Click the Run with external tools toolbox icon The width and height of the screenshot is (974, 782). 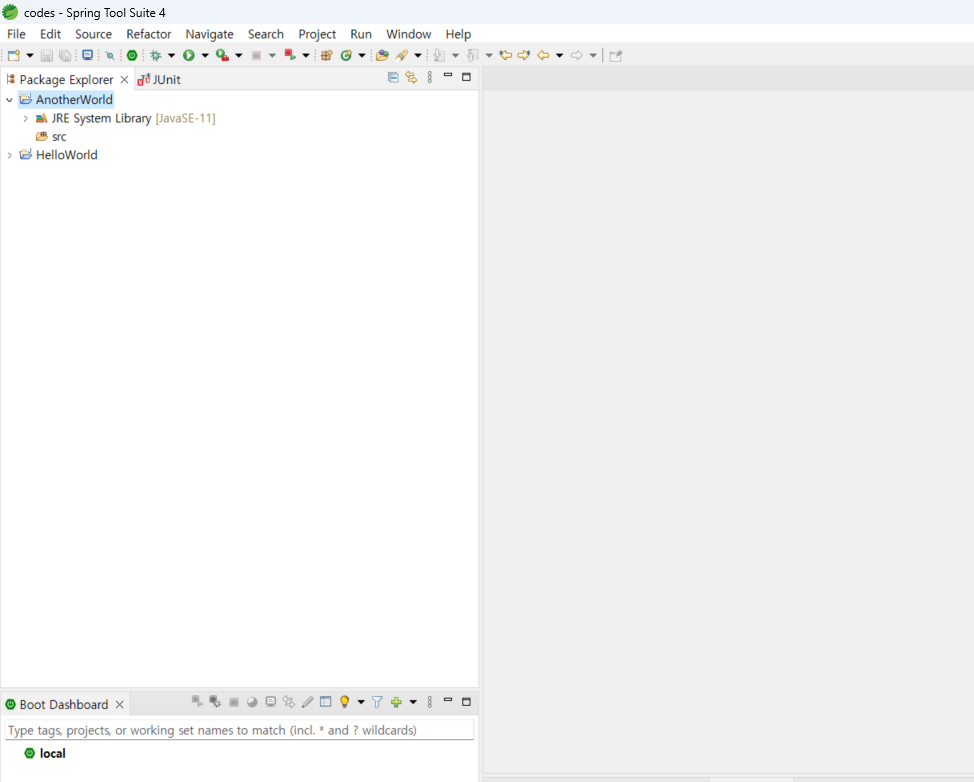coord(222,55)
